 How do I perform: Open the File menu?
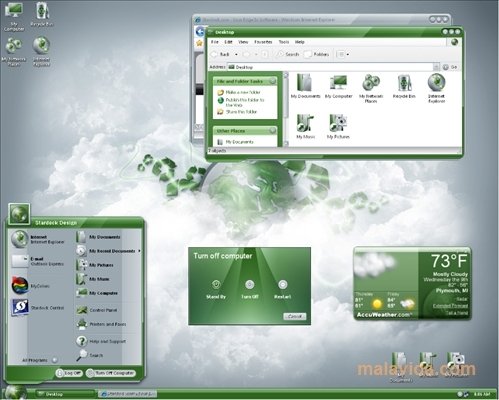pyautogui.click(x=215, y=42)
